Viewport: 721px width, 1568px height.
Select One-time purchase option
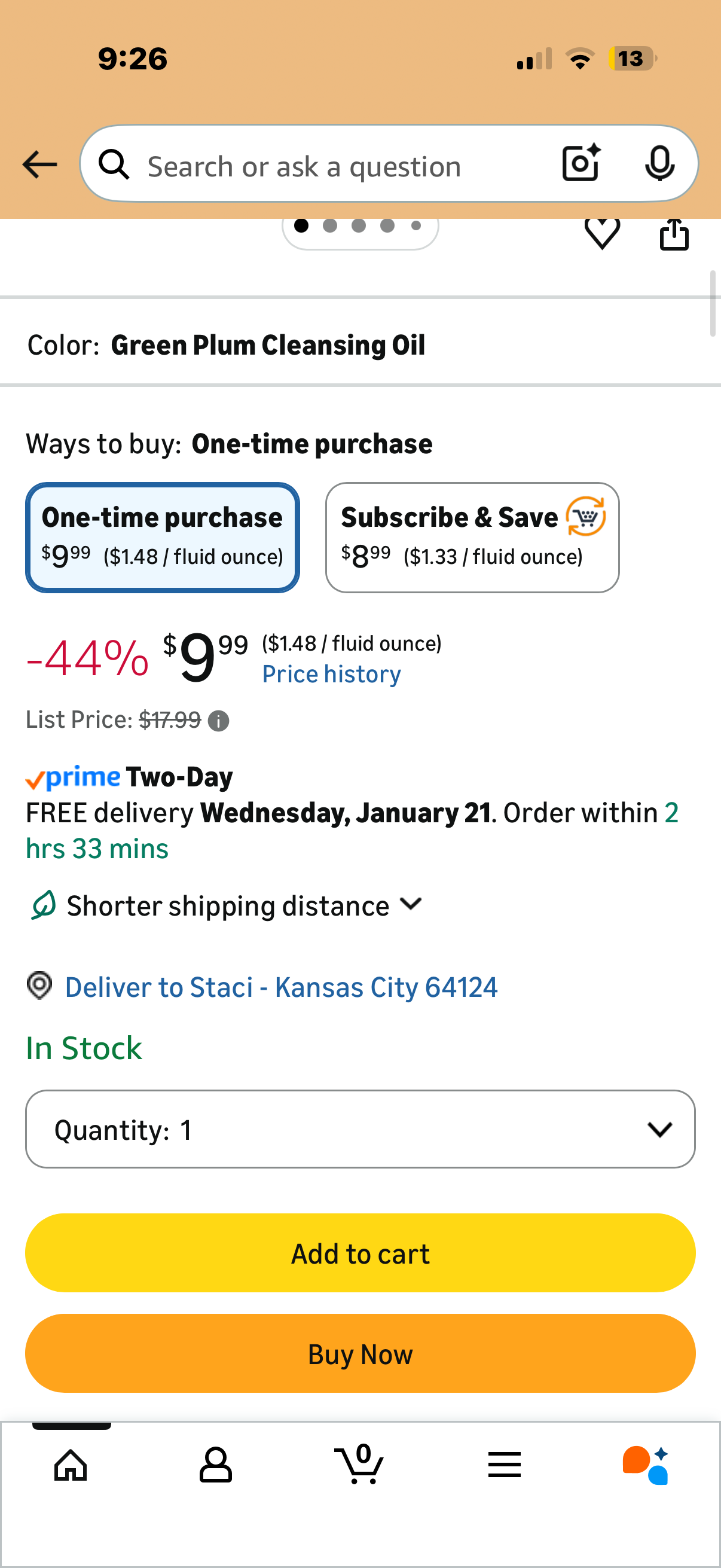(x=163, y=538)
